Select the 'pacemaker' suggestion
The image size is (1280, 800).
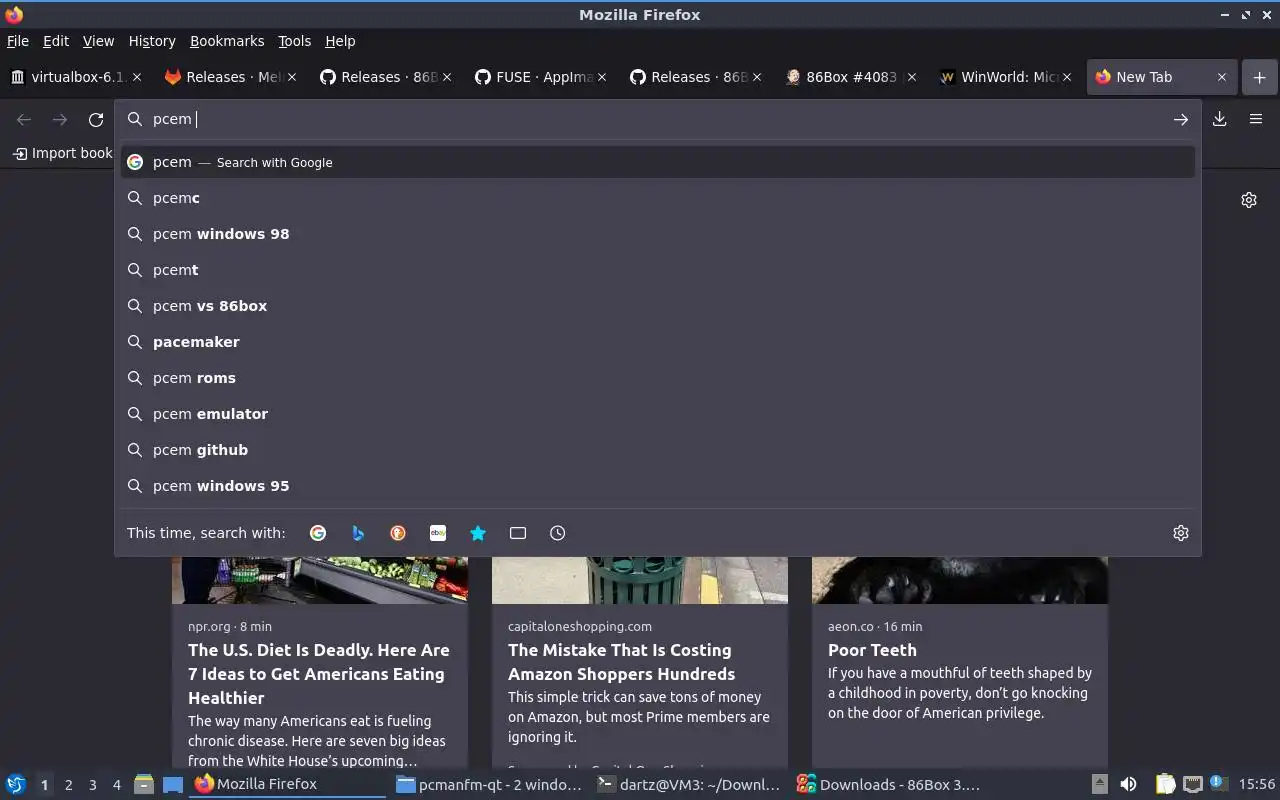coord(658,342)
